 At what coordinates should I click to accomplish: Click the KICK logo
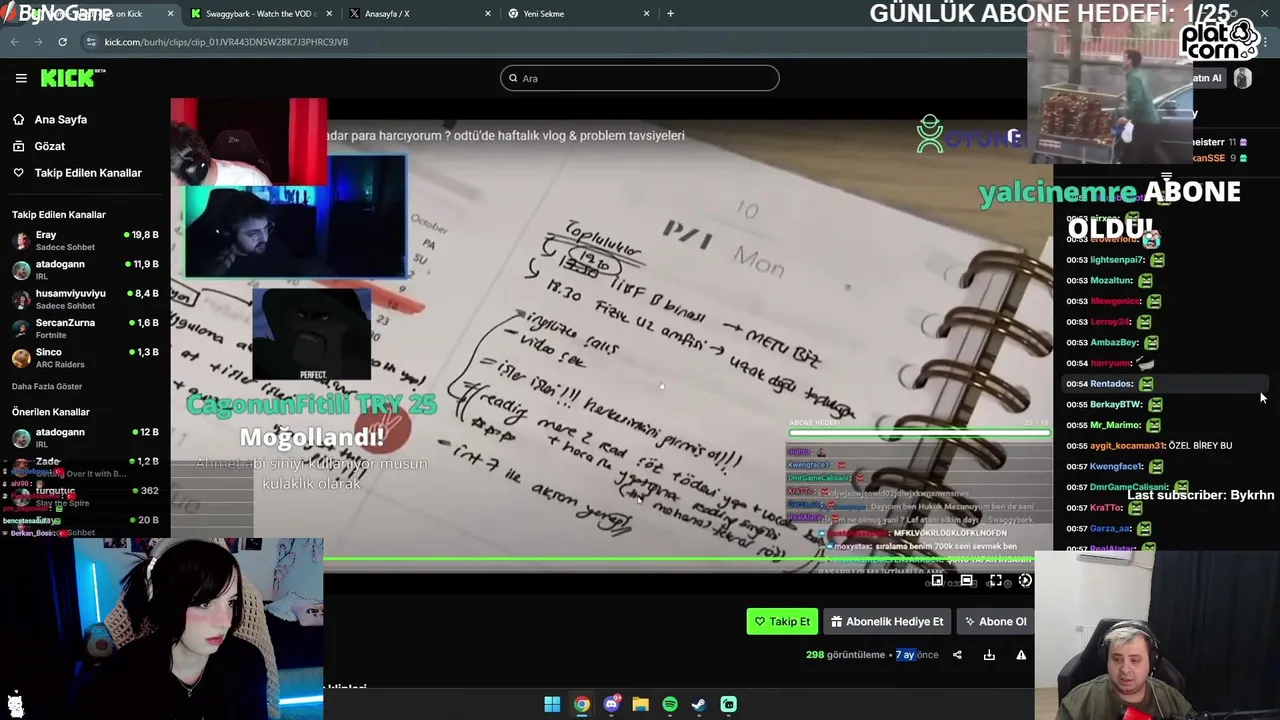73,78
